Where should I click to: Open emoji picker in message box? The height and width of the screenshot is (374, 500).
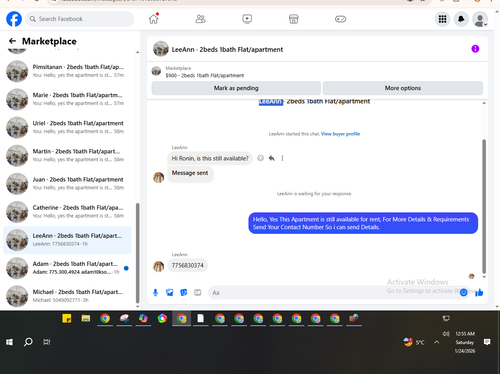463,293
